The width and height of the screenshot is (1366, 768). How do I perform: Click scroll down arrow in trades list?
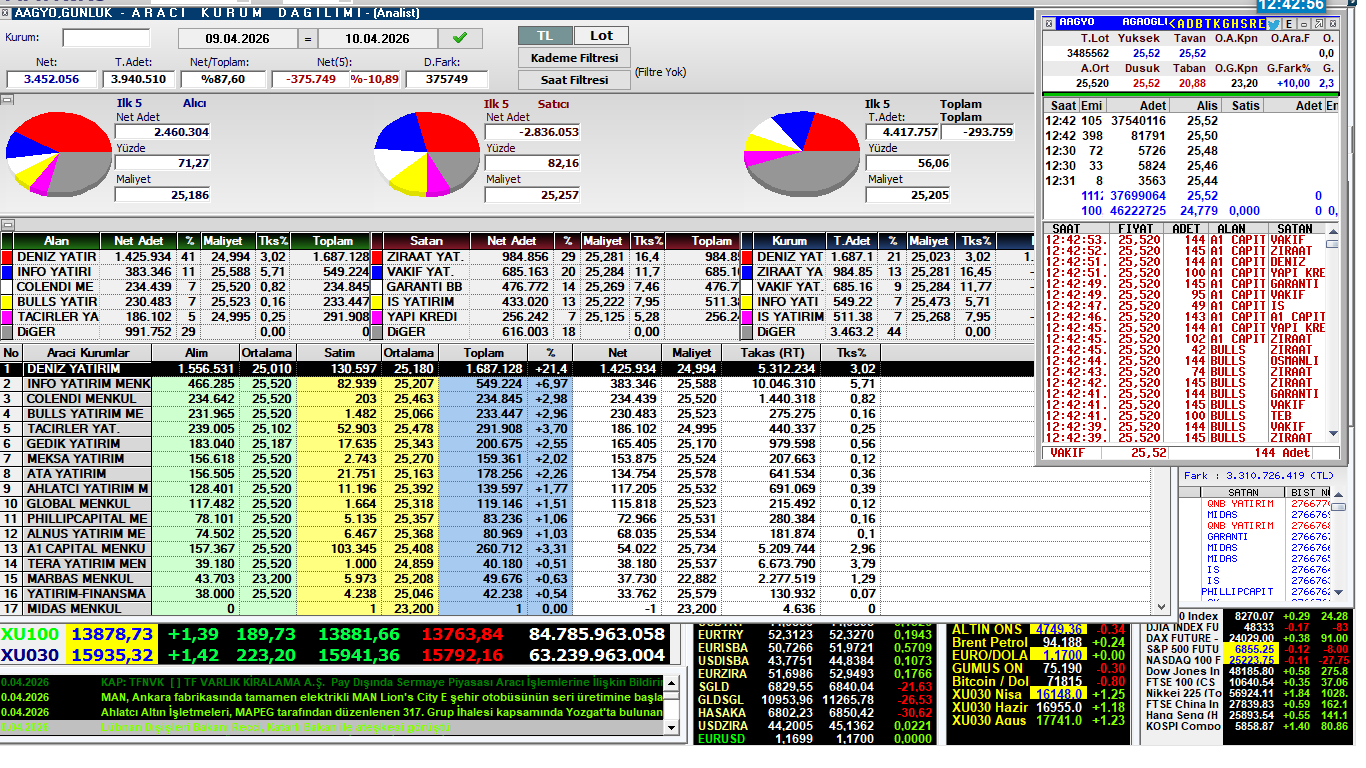point(1331,433)
